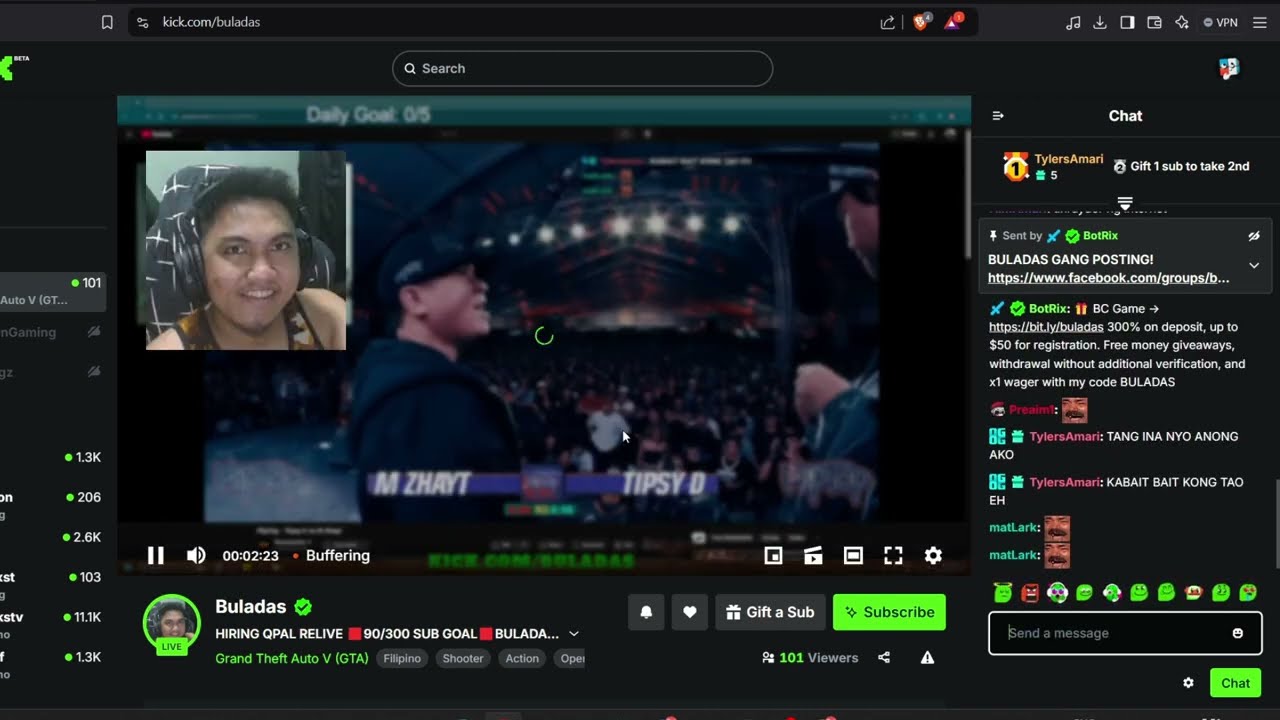Screen dimensions: 1280x720
Task: Open mini player picture-in-picture icon
Action: pos(773,555)
